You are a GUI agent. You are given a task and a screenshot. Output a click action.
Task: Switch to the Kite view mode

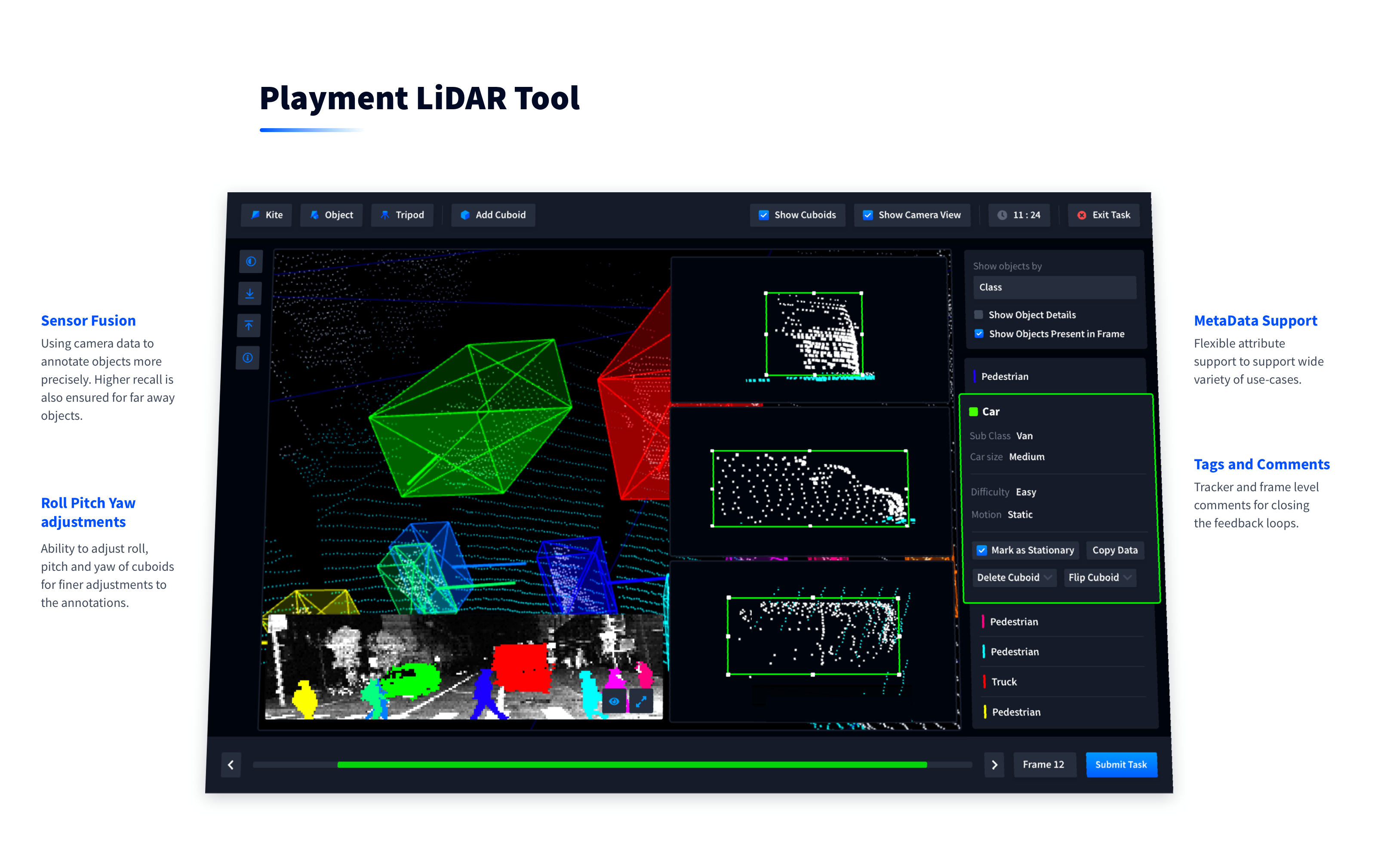click(x=267, y=215)
